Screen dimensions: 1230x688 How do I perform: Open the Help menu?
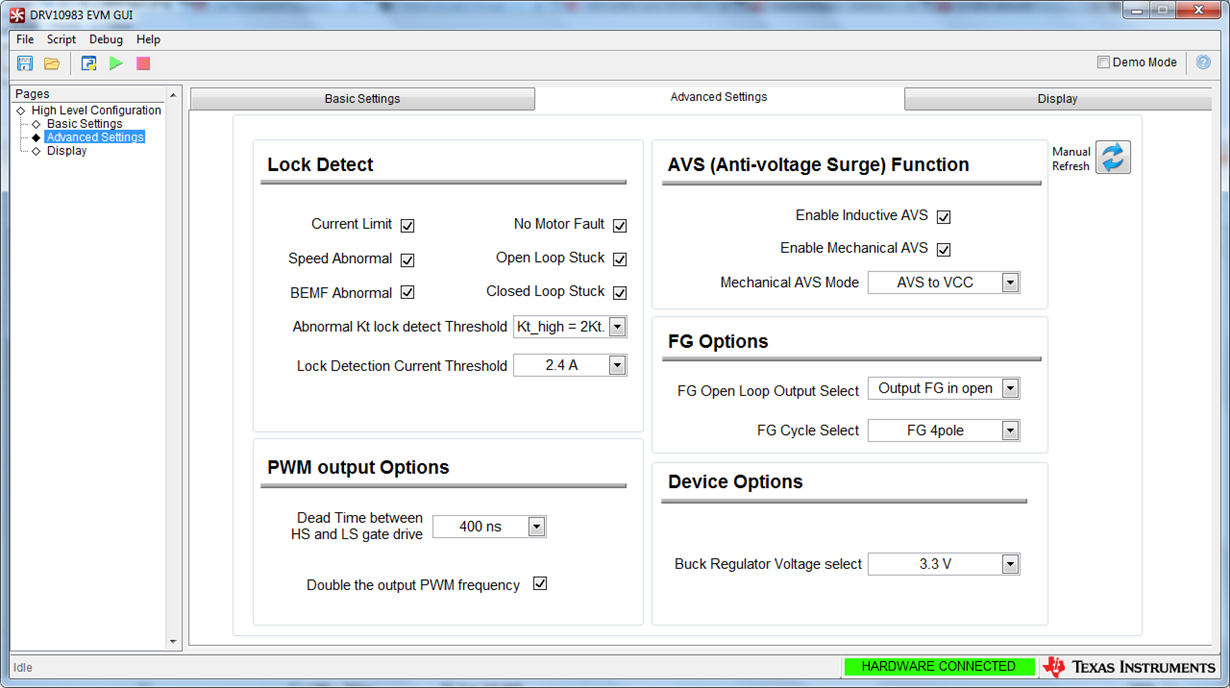coord(148,39)
